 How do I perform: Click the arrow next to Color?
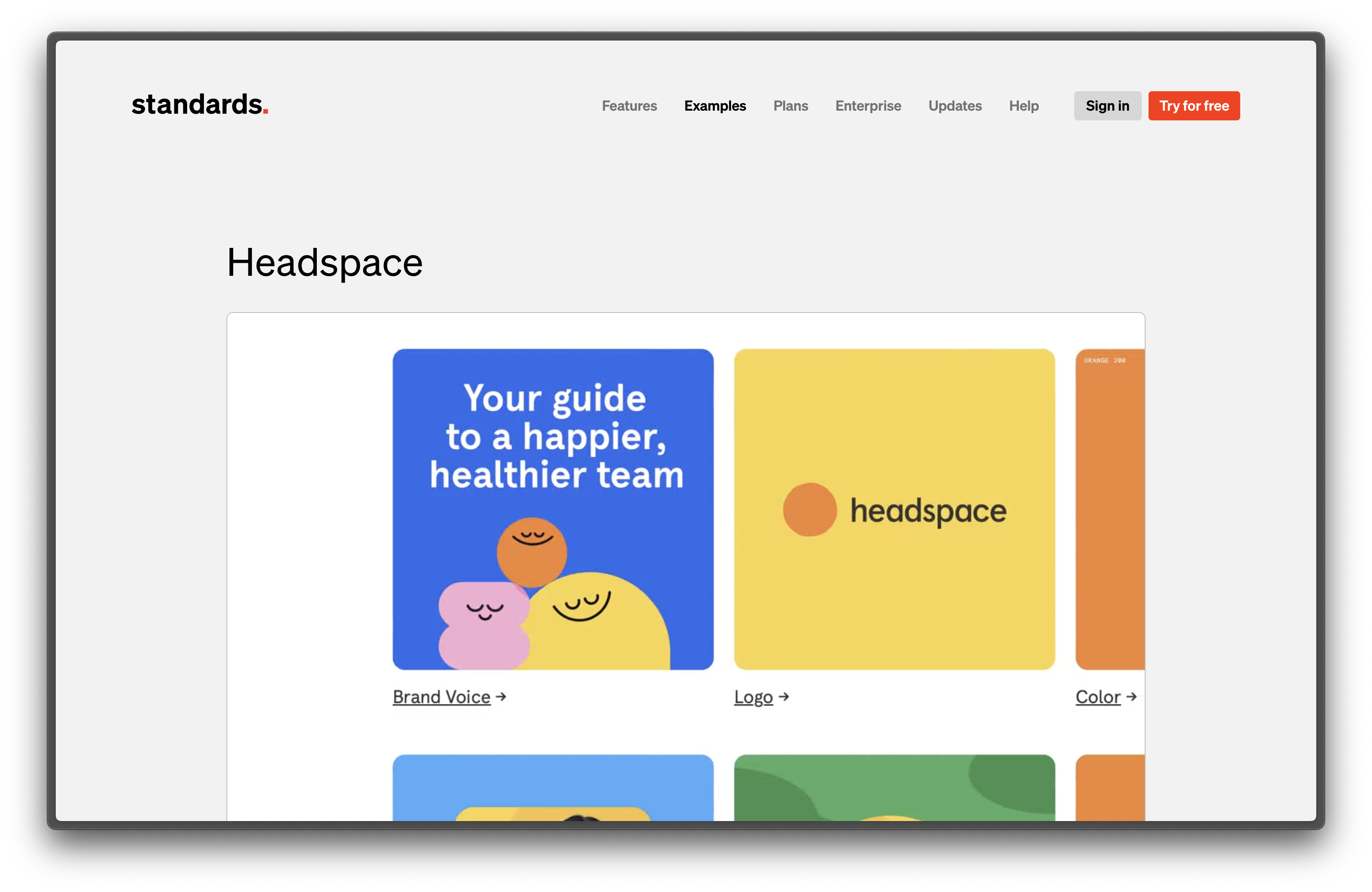click(1131, 696)
